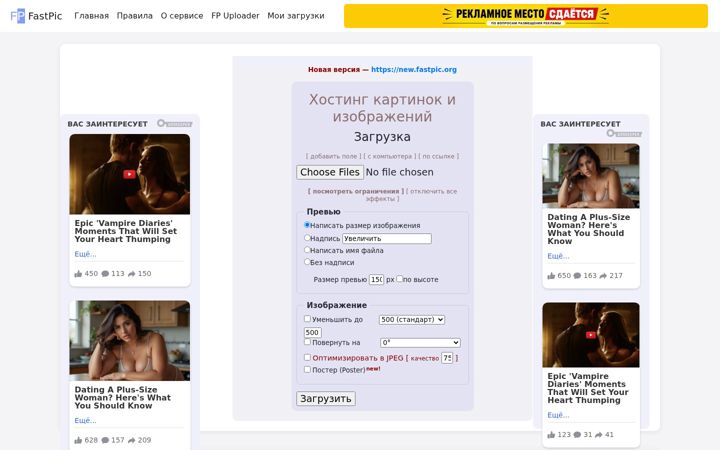Click the ad network logo in right widget header
720x450 pixels.
624,134
